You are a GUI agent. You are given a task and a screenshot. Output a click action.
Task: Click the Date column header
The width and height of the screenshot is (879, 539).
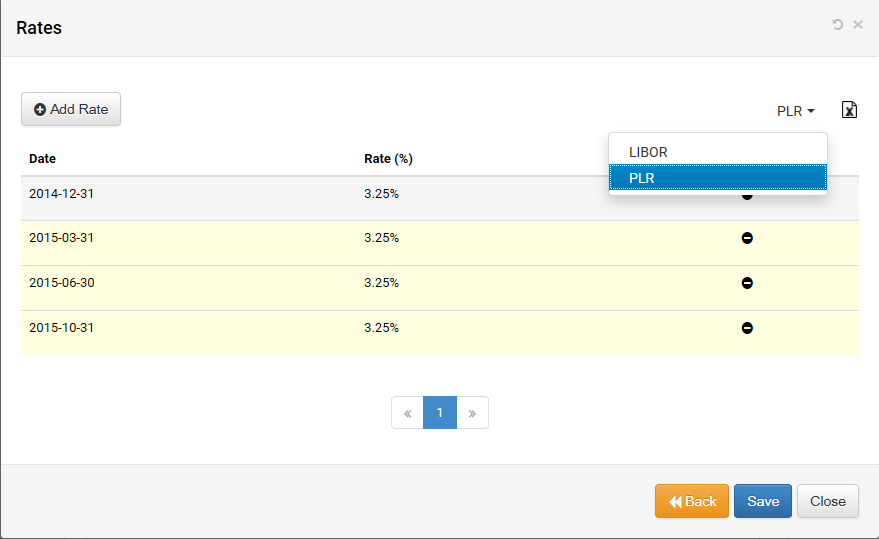[43, 159]
